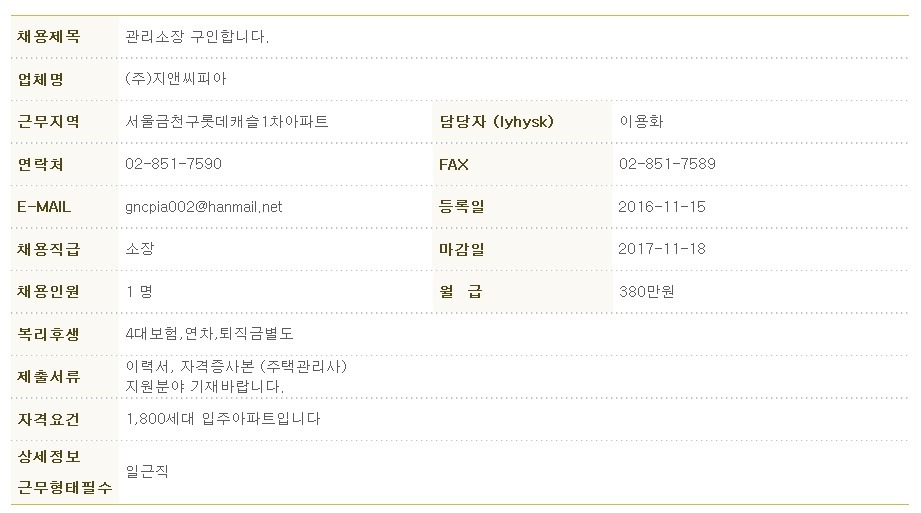The height and width of the screenshot is (513, 921).
Task: Click the E-MAIL label
Action: coord(44,207)
